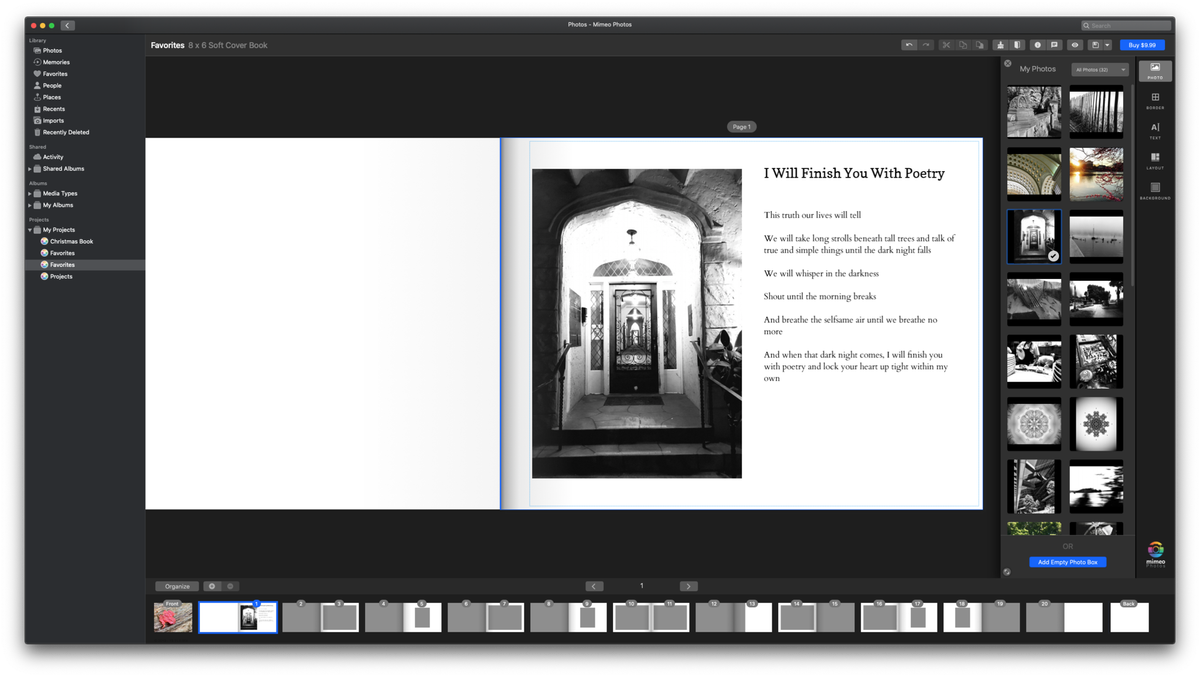Toggle Organize mode at the bottom
This screenshot has width=1200, height=677.
click(176, 586)
